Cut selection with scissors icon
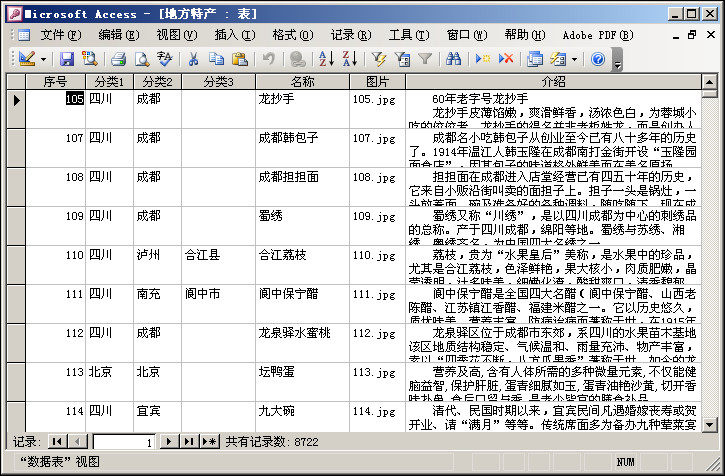The width and height of the screenshot is (725, 476). click(193, 59)
